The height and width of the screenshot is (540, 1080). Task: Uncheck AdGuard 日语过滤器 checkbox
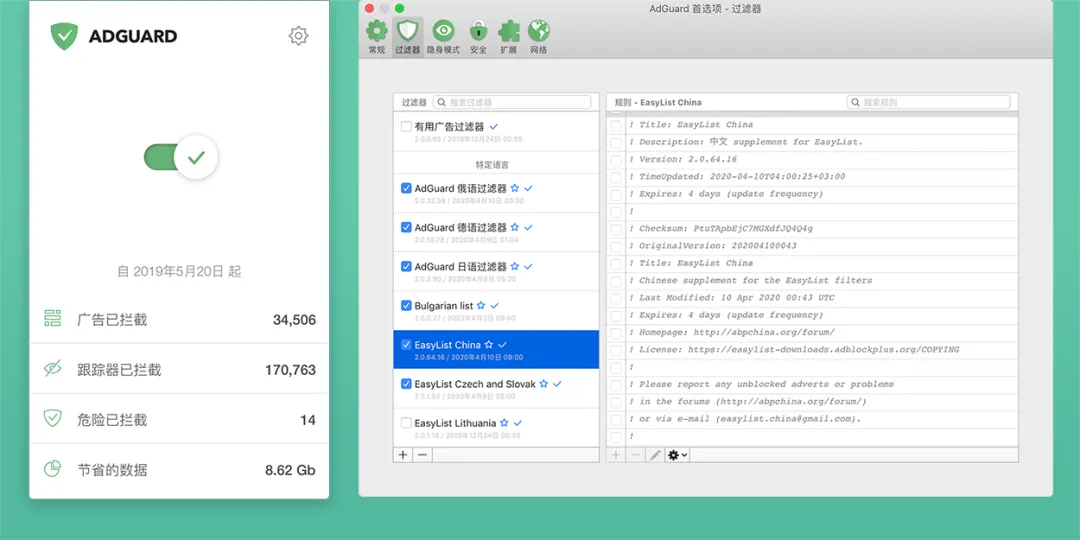[x=406, y=266]
